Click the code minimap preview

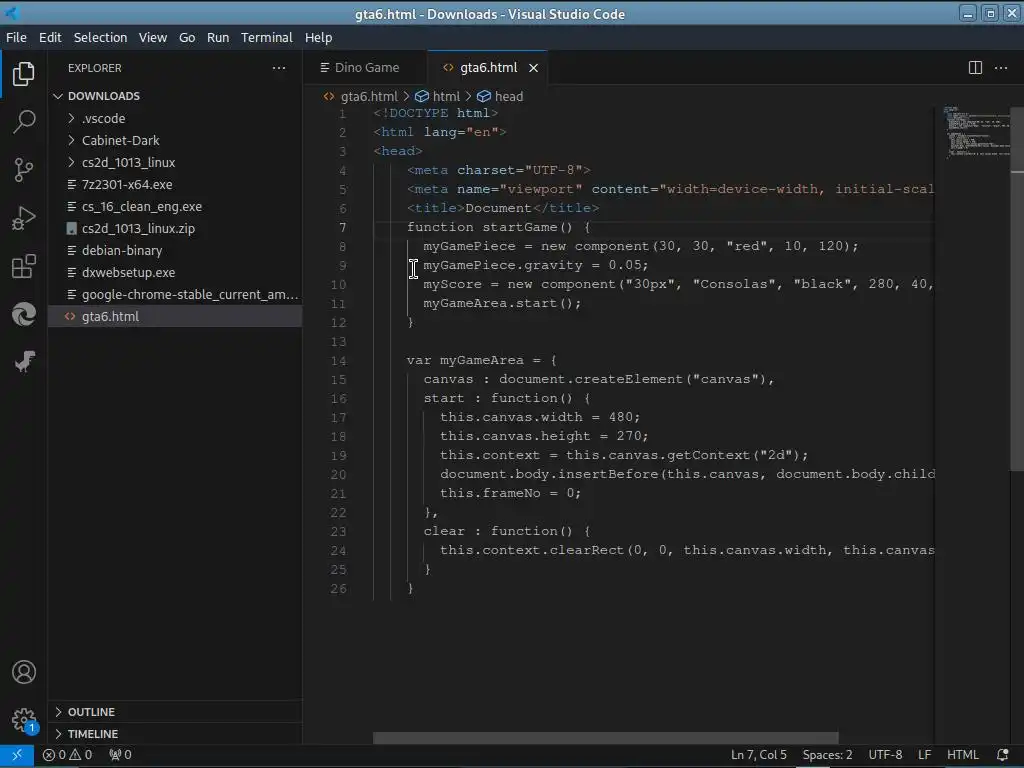click(x=976, y=133)
